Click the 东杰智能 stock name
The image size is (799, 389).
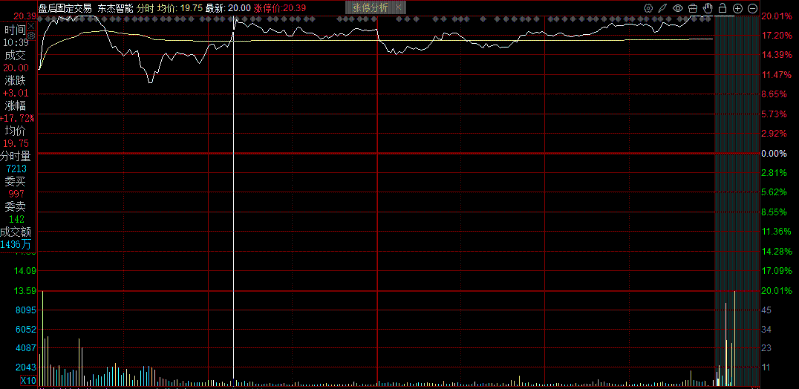[x=115, y=8]
